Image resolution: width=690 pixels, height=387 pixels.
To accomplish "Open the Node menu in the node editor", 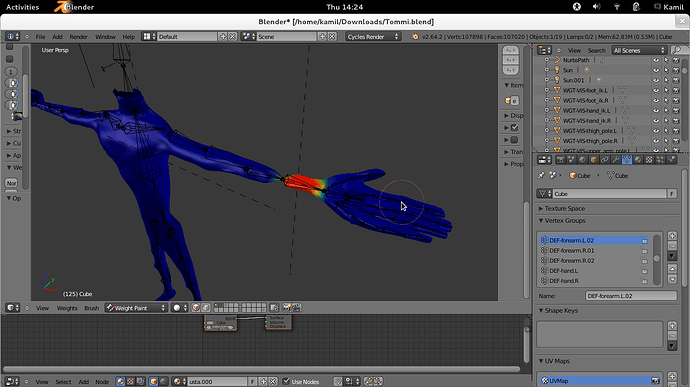I will click(102, 381).
